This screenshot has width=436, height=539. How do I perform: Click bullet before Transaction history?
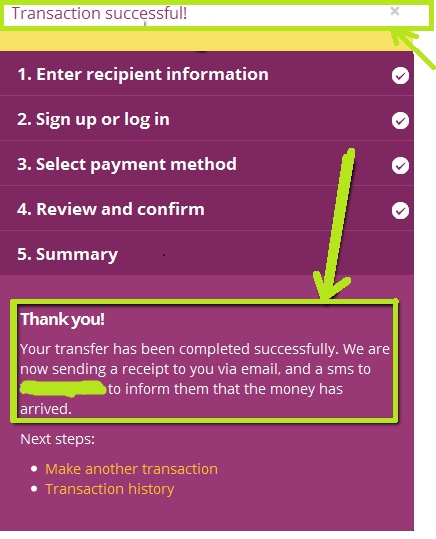[34, 489]
